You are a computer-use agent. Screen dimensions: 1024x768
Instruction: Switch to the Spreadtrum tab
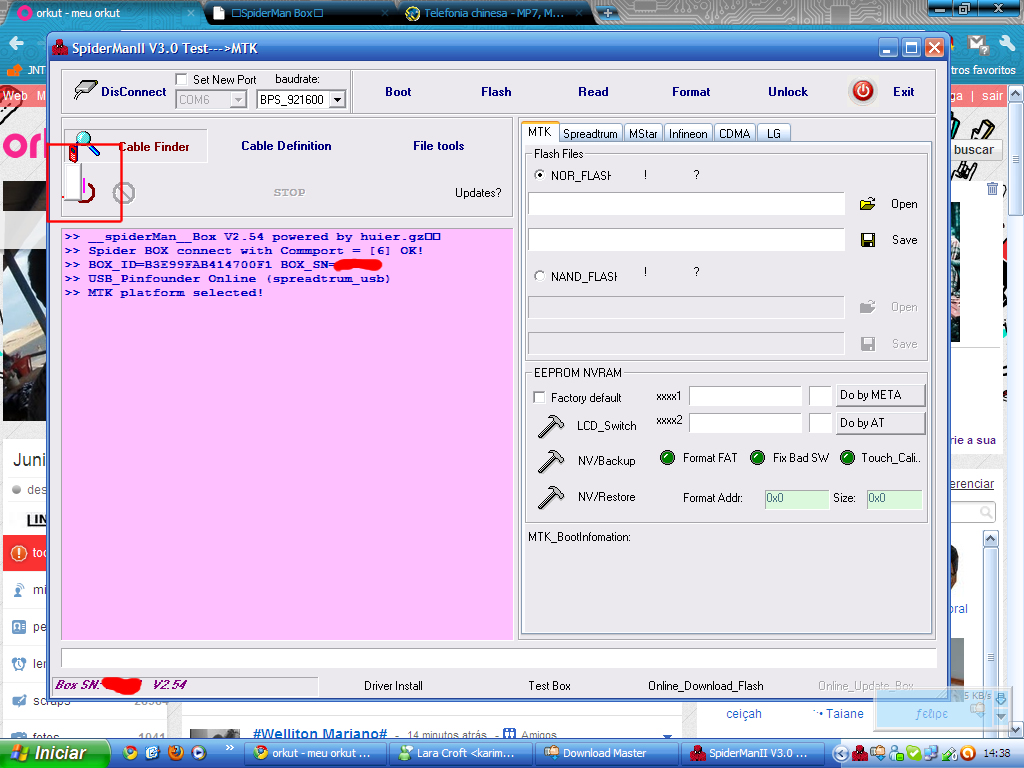(x=590, y=133)
